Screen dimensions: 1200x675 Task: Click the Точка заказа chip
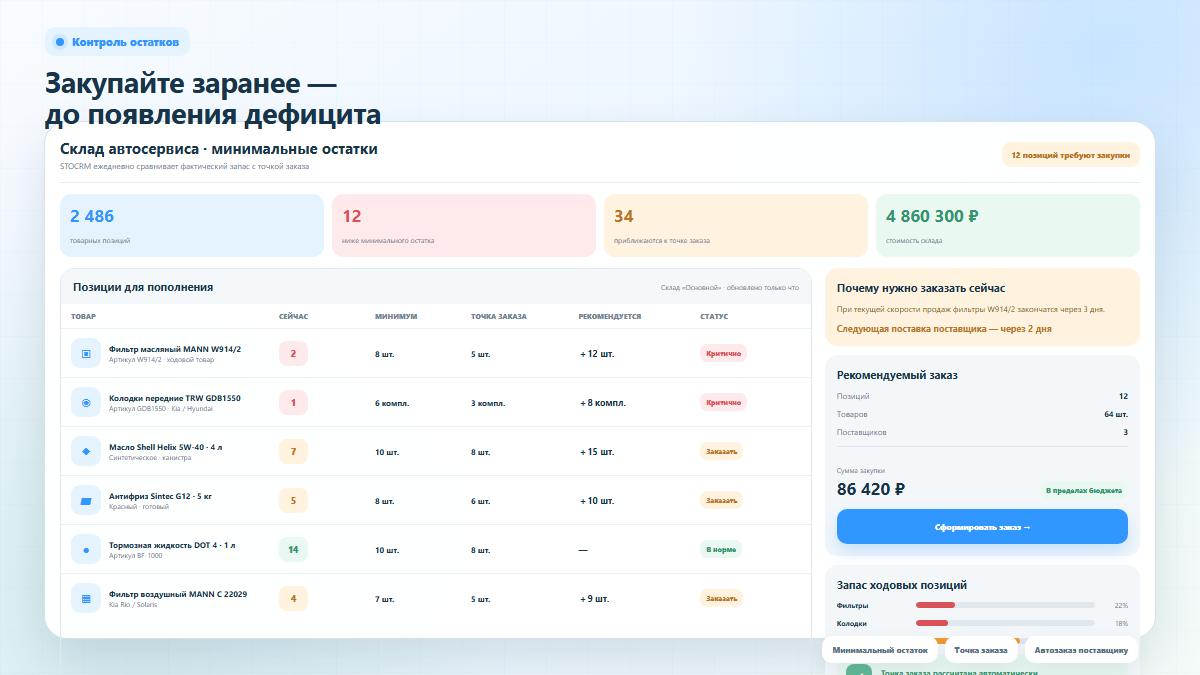[x=981, y=650]
